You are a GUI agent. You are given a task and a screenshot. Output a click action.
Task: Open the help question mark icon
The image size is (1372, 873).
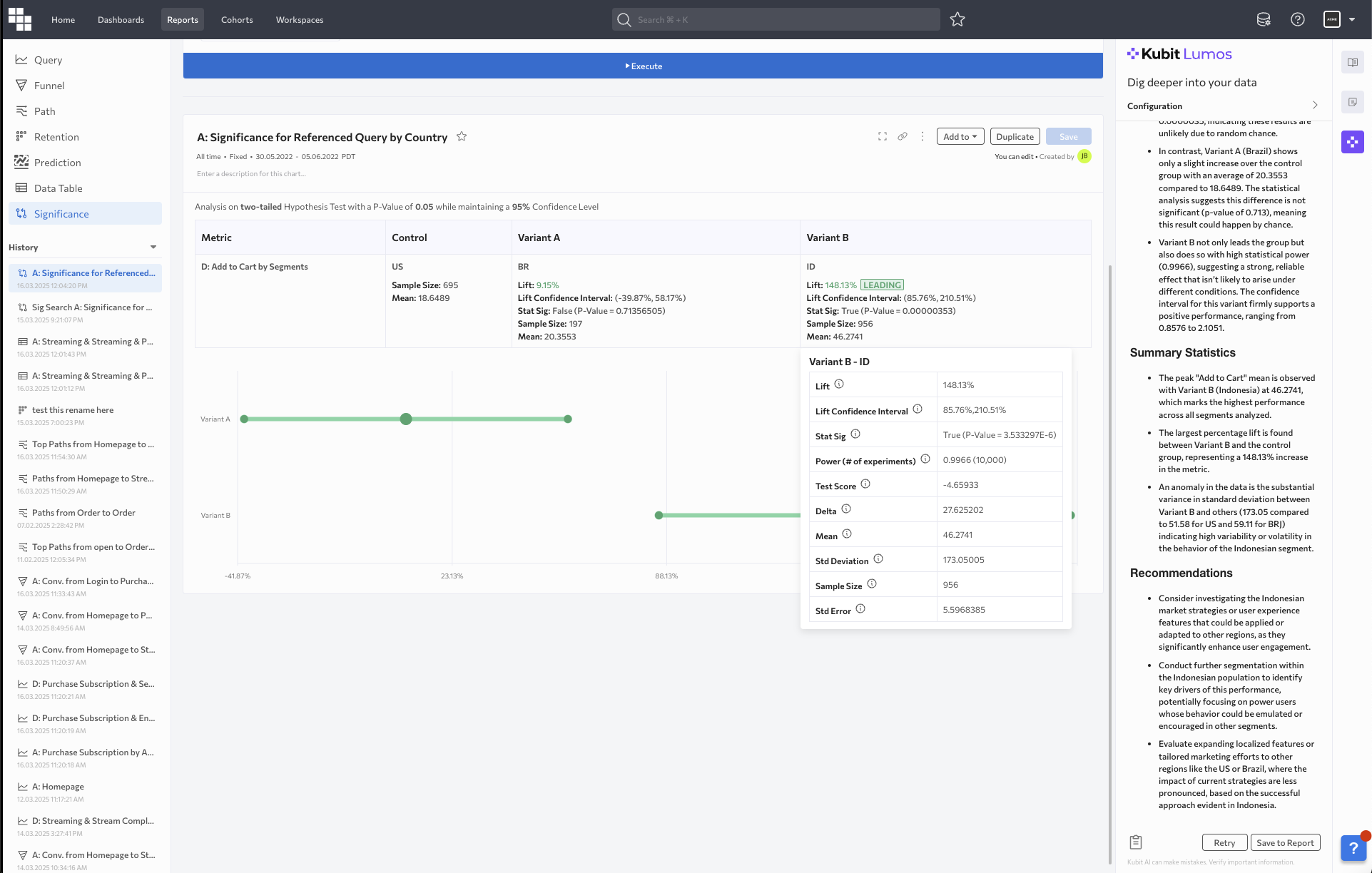click(1298, 20)
